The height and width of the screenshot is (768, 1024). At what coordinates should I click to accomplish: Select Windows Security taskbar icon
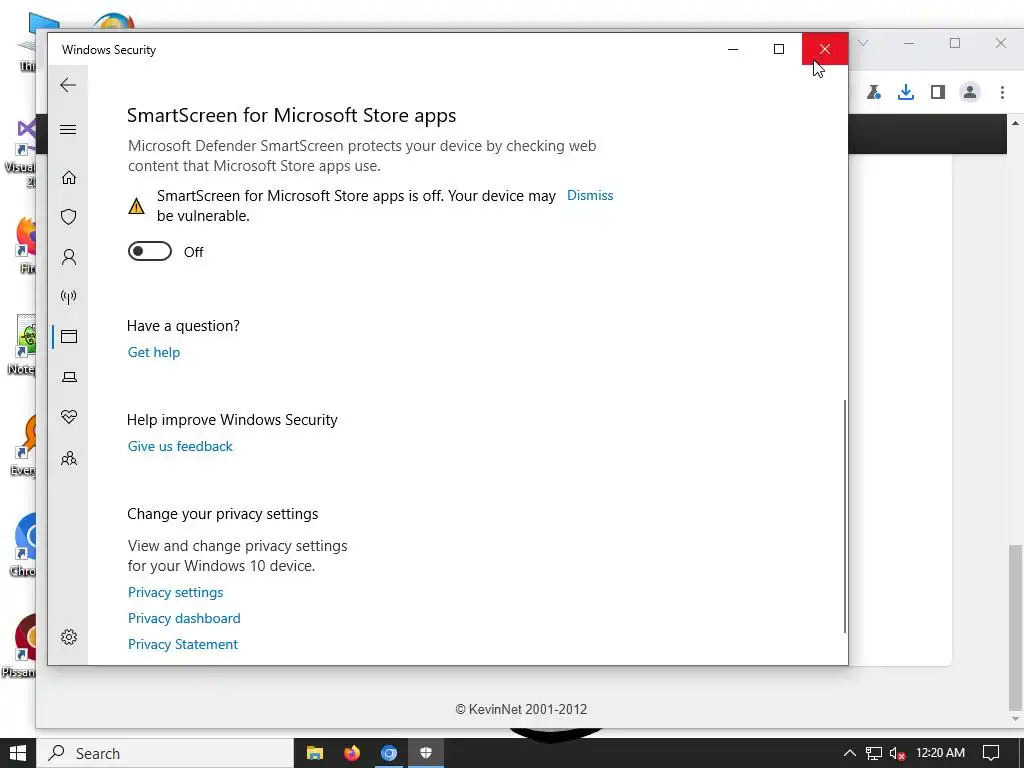(426, 753)
